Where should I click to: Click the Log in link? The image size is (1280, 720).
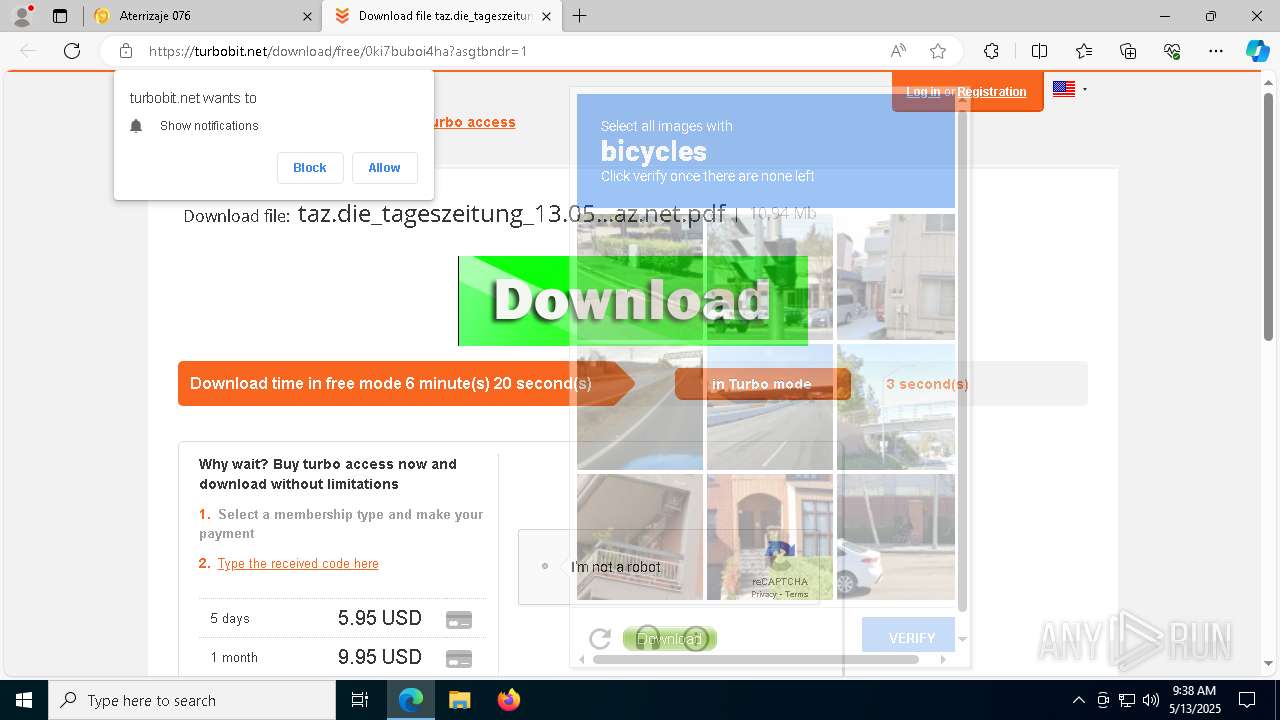(923, 91)
